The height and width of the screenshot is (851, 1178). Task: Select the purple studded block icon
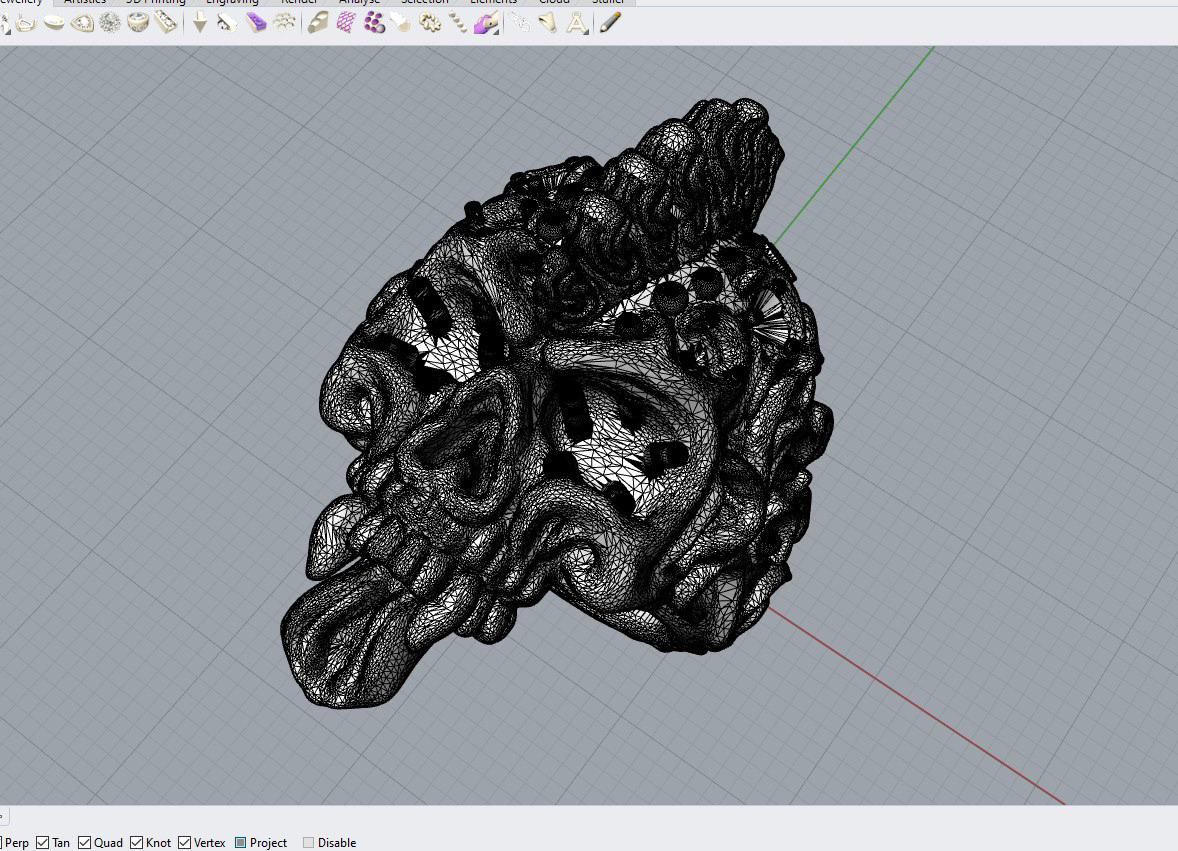[x=256, y=23]
